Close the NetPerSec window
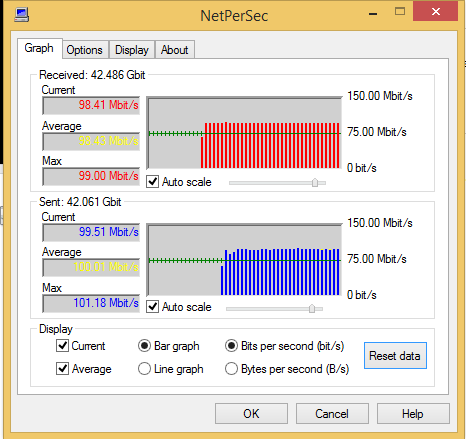Image resolution: width=466 pixels, height=439 pixels. click(x=436, y=12)
